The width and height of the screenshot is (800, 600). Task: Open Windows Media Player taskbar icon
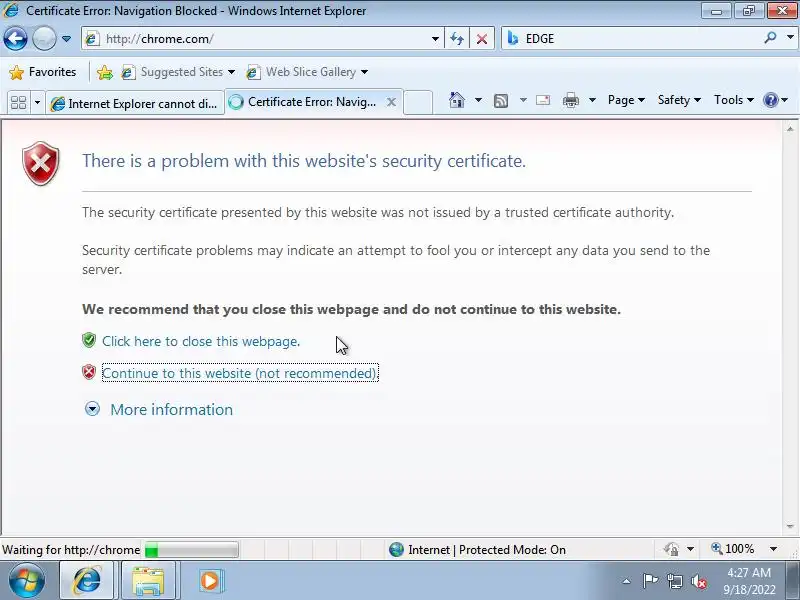tap(209, 581)
